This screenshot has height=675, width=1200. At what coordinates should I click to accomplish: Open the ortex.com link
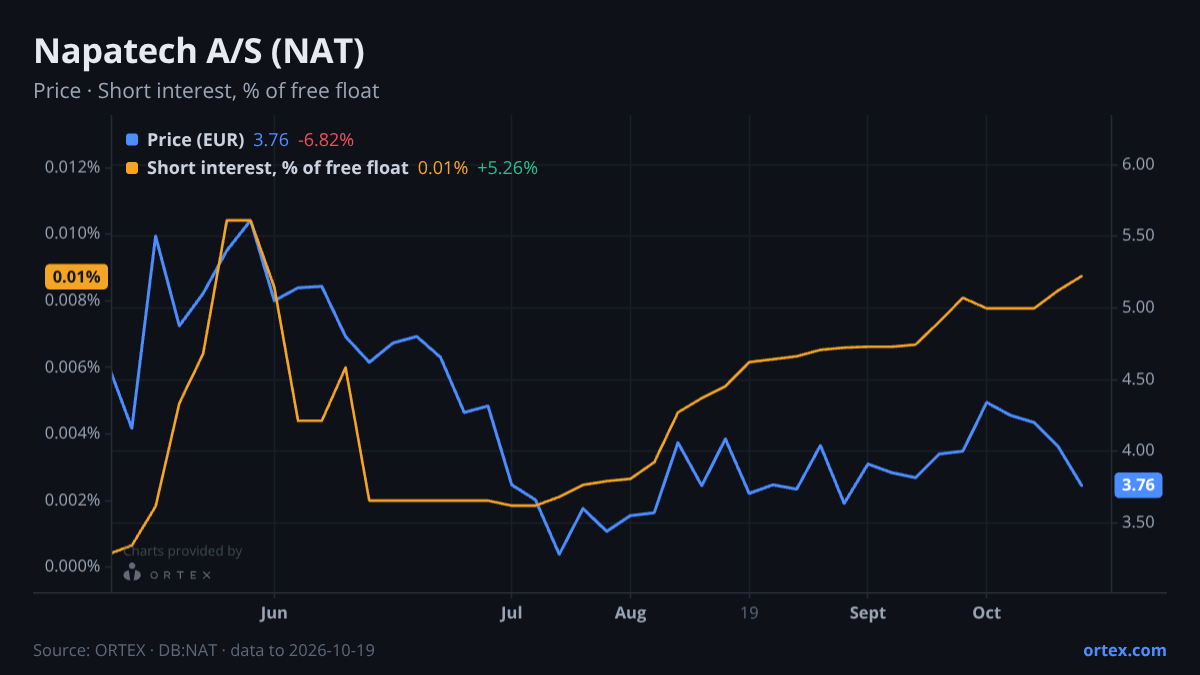tap(1124, 650)
